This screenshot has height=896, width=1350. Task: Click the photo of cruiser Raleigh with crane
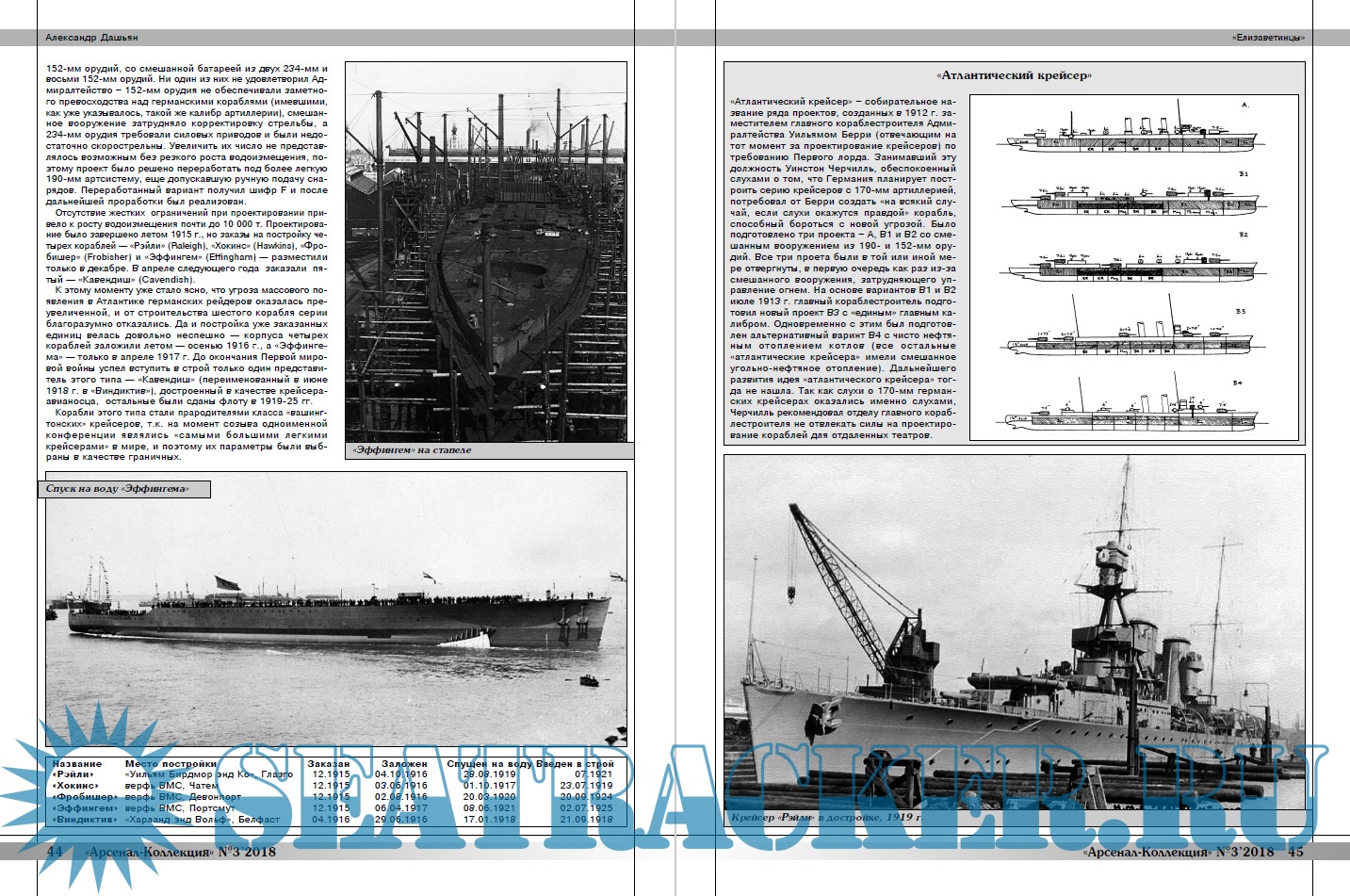[1015, 631]
